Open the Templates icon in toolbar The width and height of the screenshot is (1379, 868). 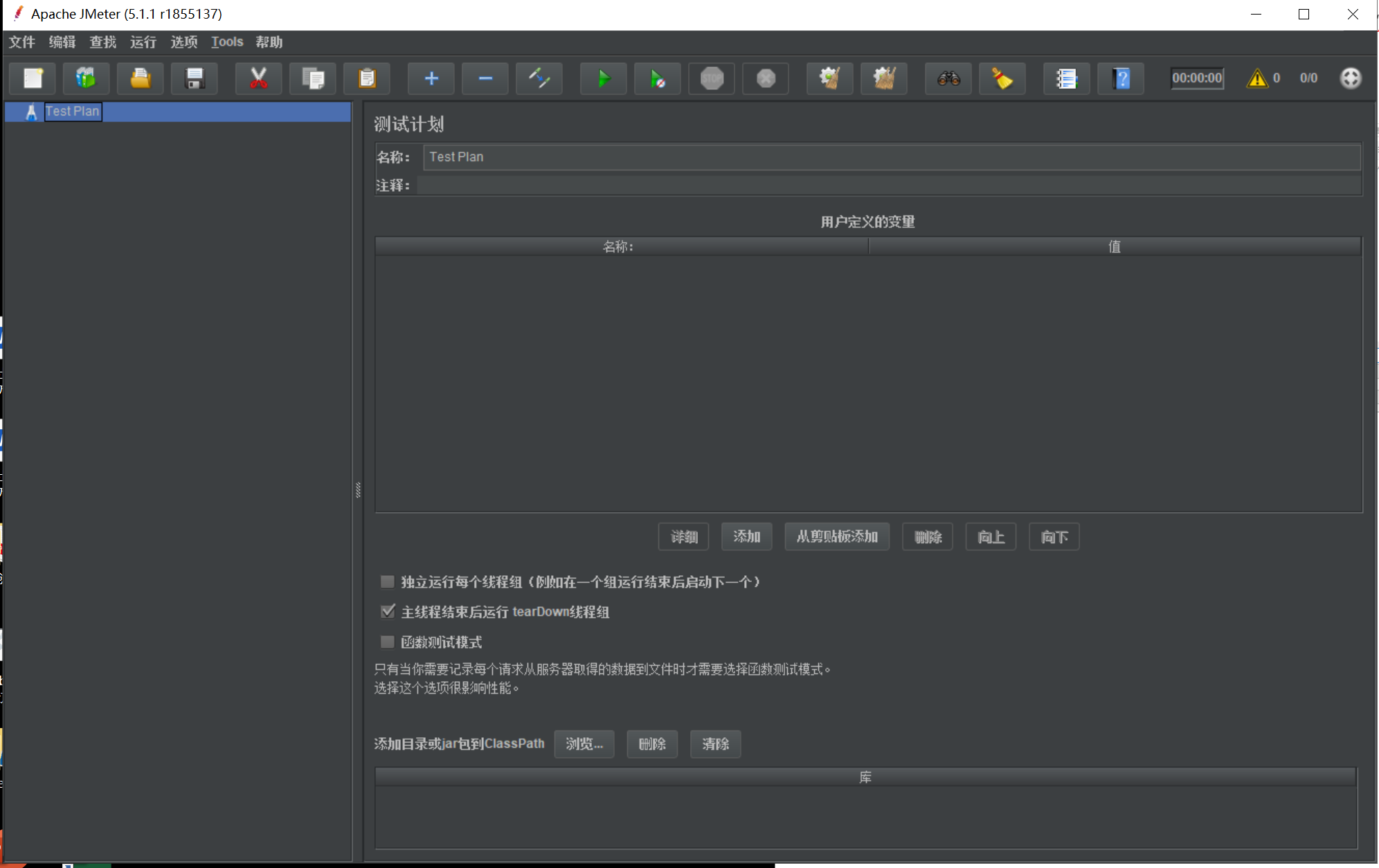(x=86, y=78)
